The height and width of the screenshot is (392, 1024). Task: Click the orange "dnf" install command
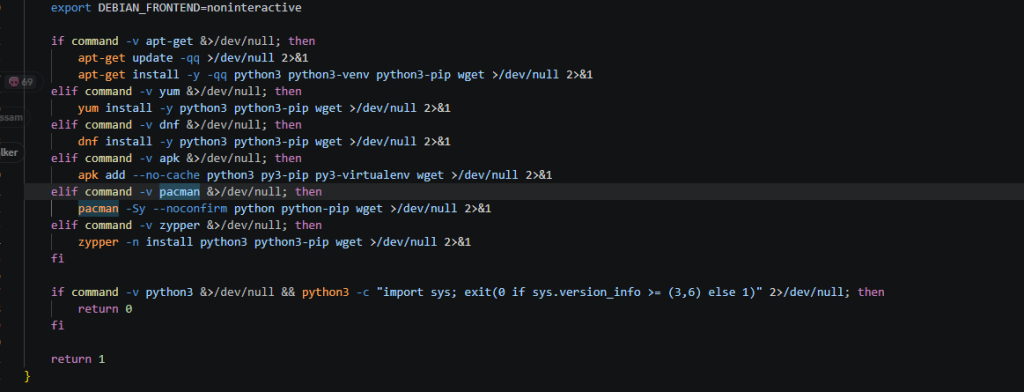coord(88,141)
